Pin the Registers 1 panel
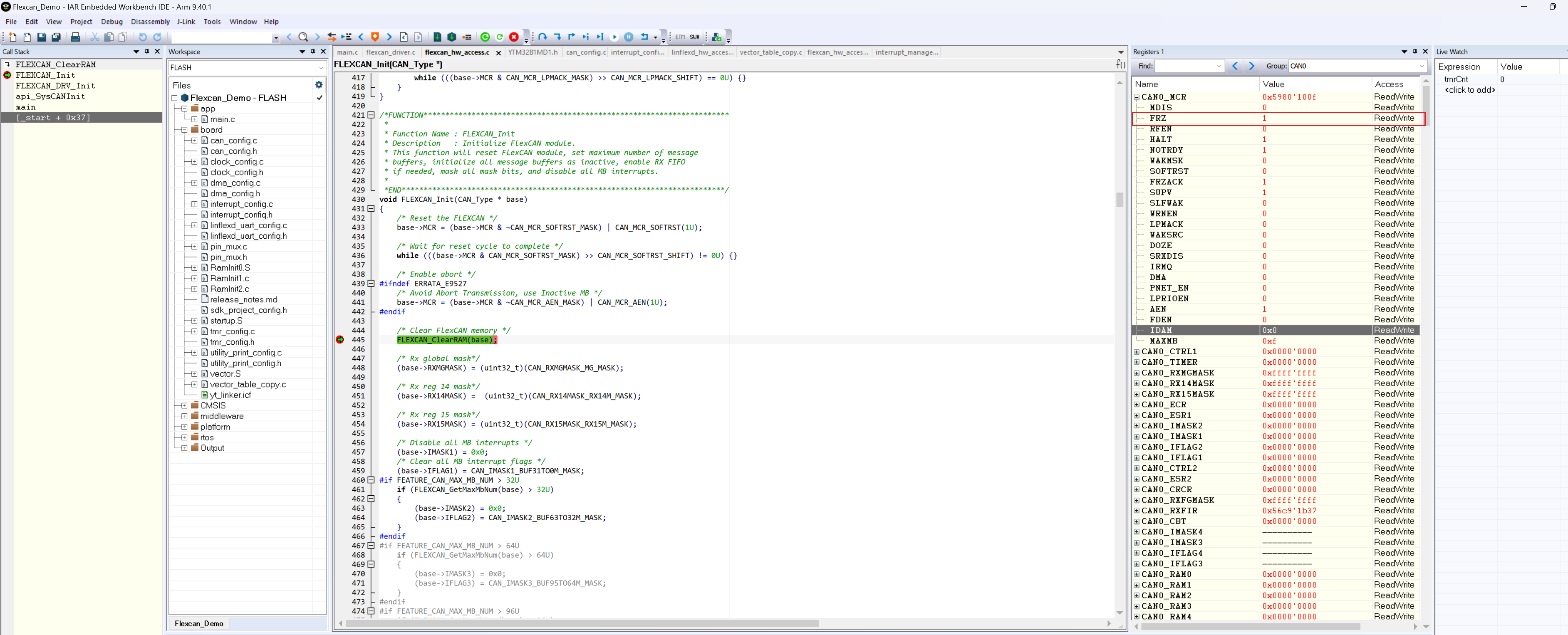1568x635 pixels. tap(1414, 52)
